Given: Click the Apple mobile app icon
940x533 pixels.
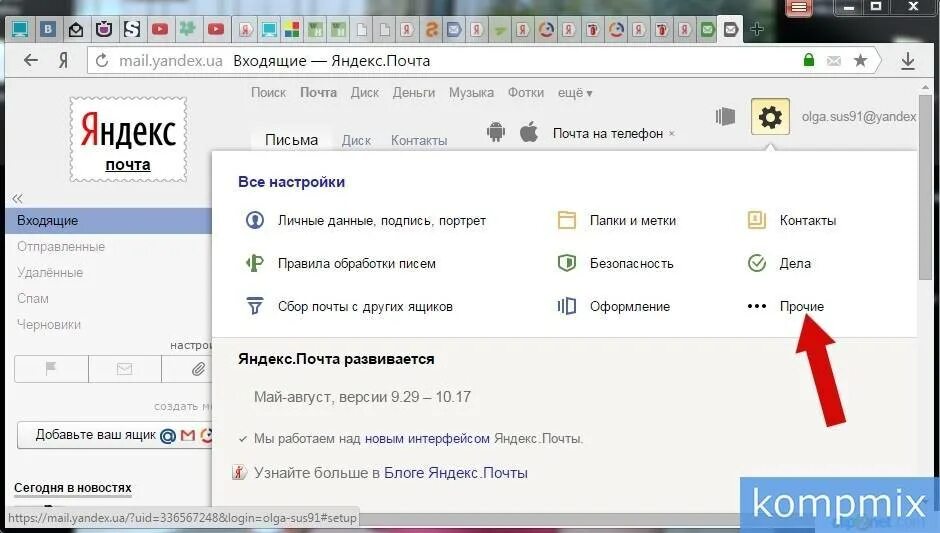Looking at the screenshot, I should click(x=528, y=131).
